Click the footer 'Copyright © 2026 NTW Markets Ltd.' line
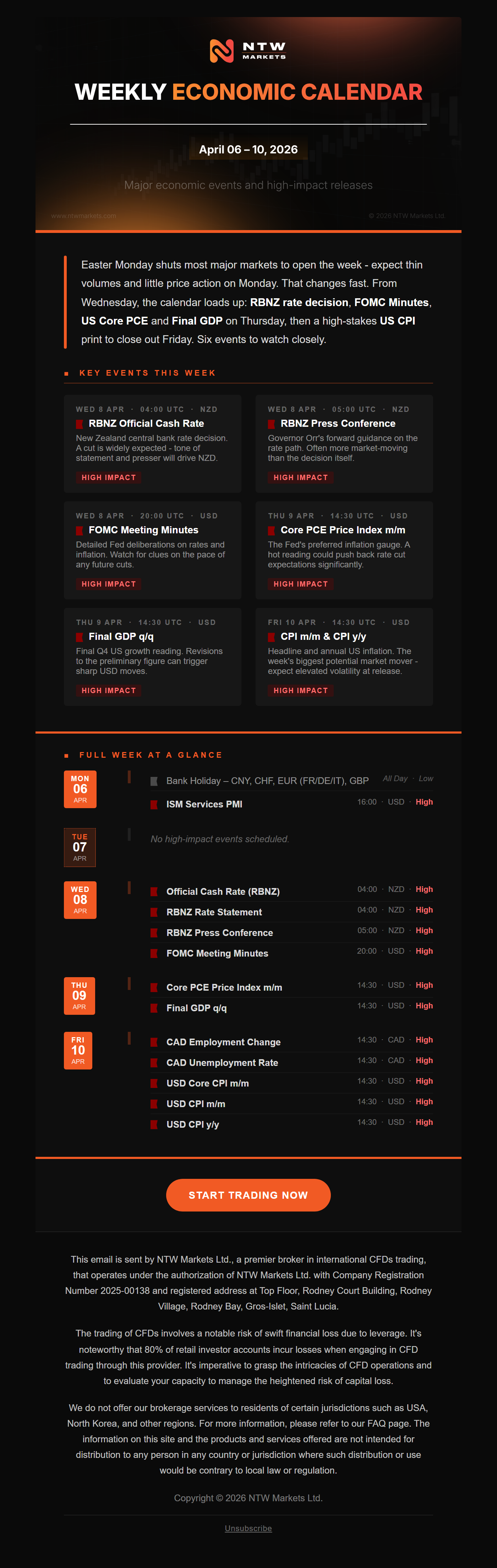Viewport: 497px width, 1568px height. click(248, 1498)
